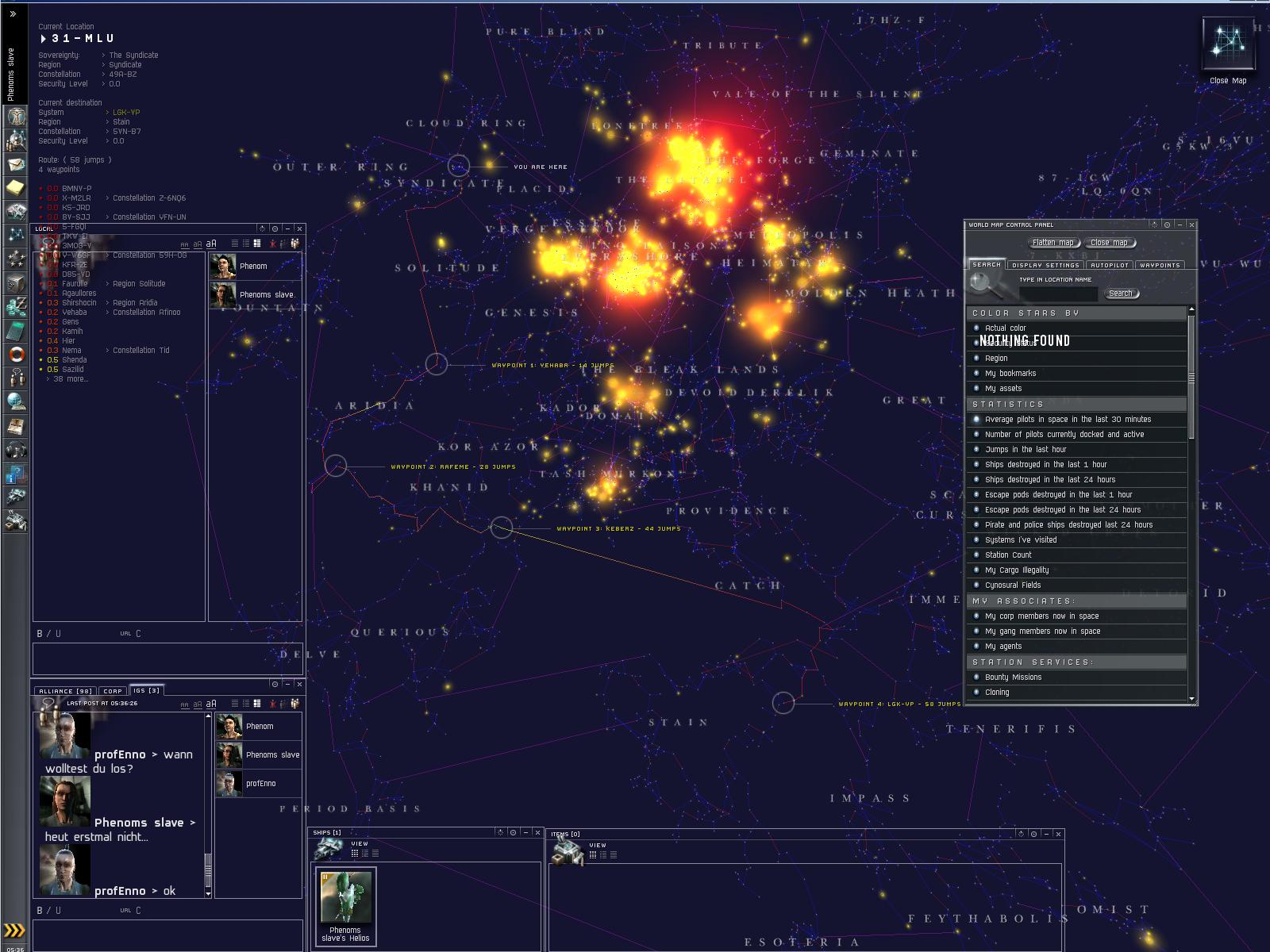Screen dimensions: 1270x952
Task: Click the four-stars icon in the sidebar
Action: pyautogui.click(x=16, y=259)
